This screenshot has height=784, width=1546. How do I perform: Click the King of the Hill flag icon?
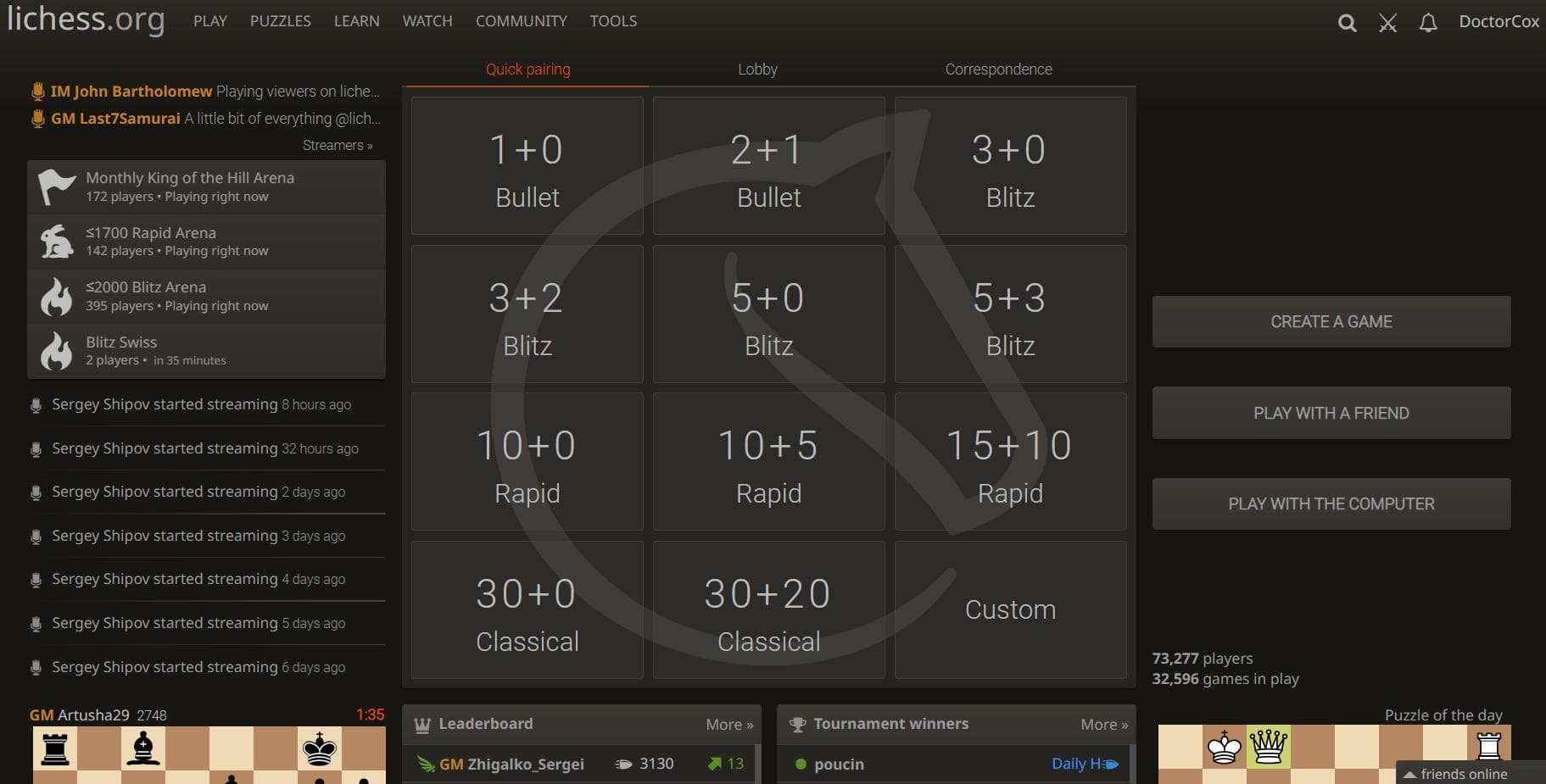click(x=57, y=187)
